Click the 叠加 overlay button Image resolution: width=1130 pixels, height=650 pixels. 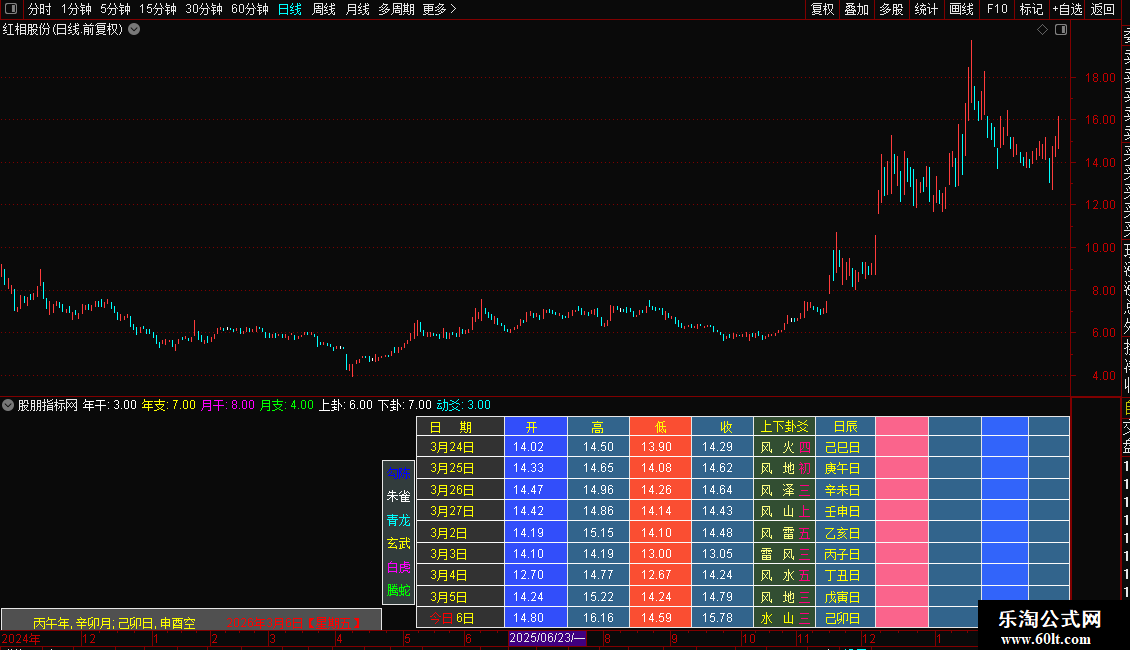857,9
